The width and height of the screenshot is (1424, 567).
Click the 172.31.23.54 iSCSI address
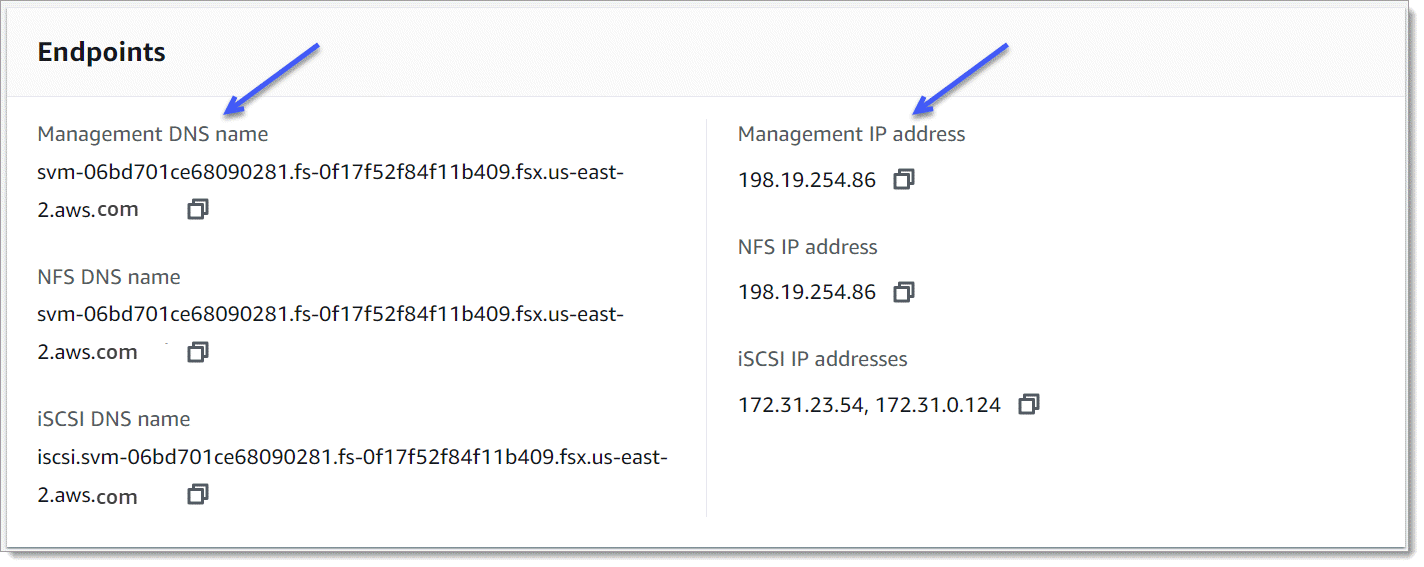800,406
